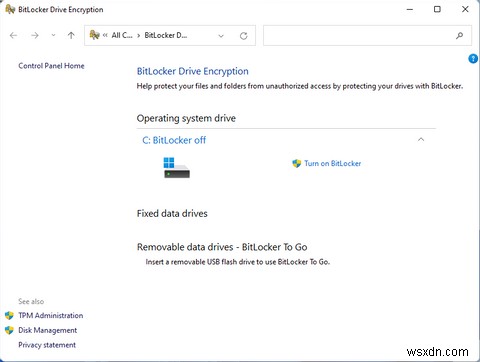Click the BitLocker Drive Encryption page heading
This screenshot has width=480, height=362.
click(x=193, y=71)
